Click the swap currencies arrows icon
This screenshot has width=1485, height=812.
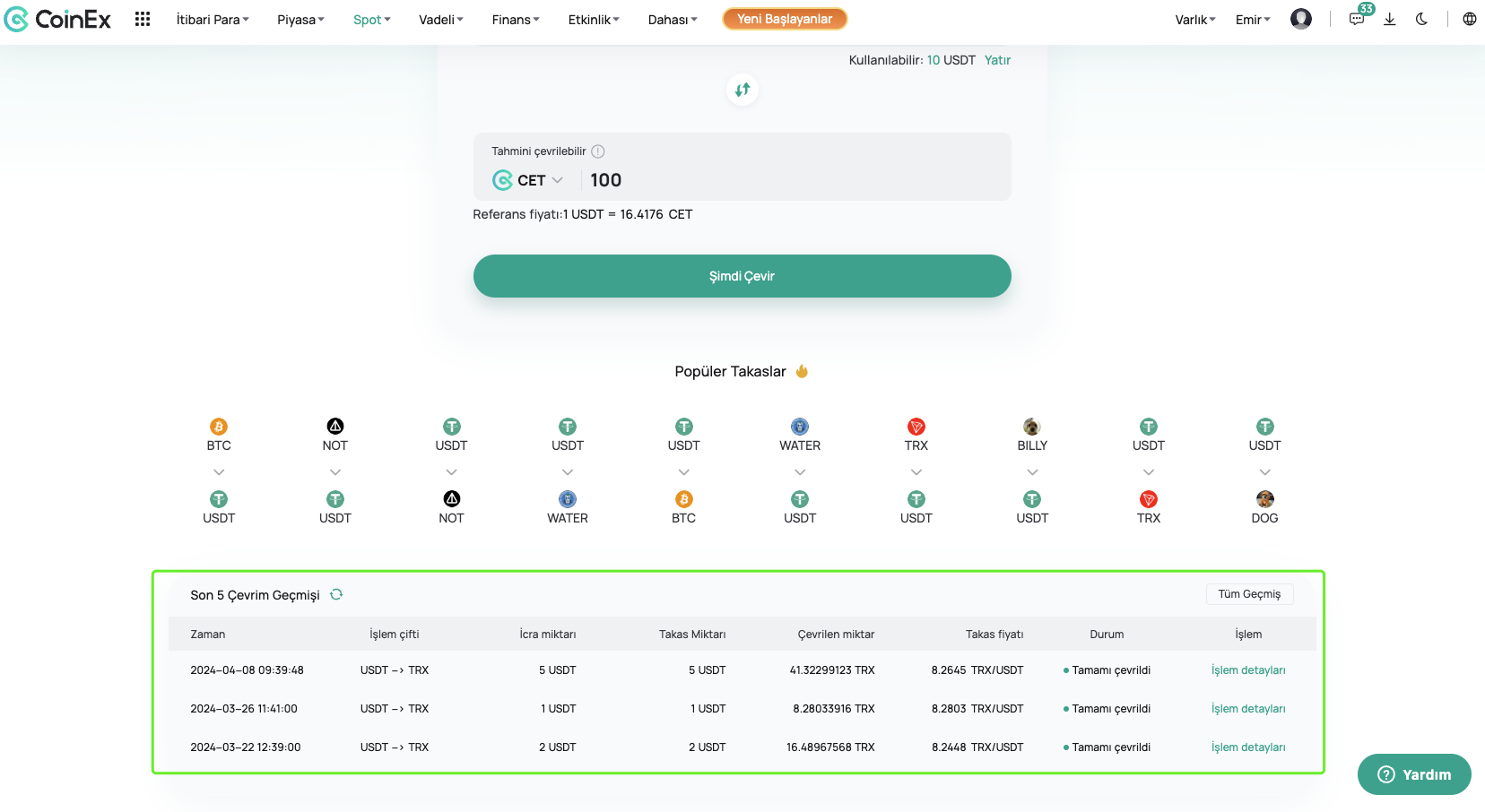[x=742, y=90]
